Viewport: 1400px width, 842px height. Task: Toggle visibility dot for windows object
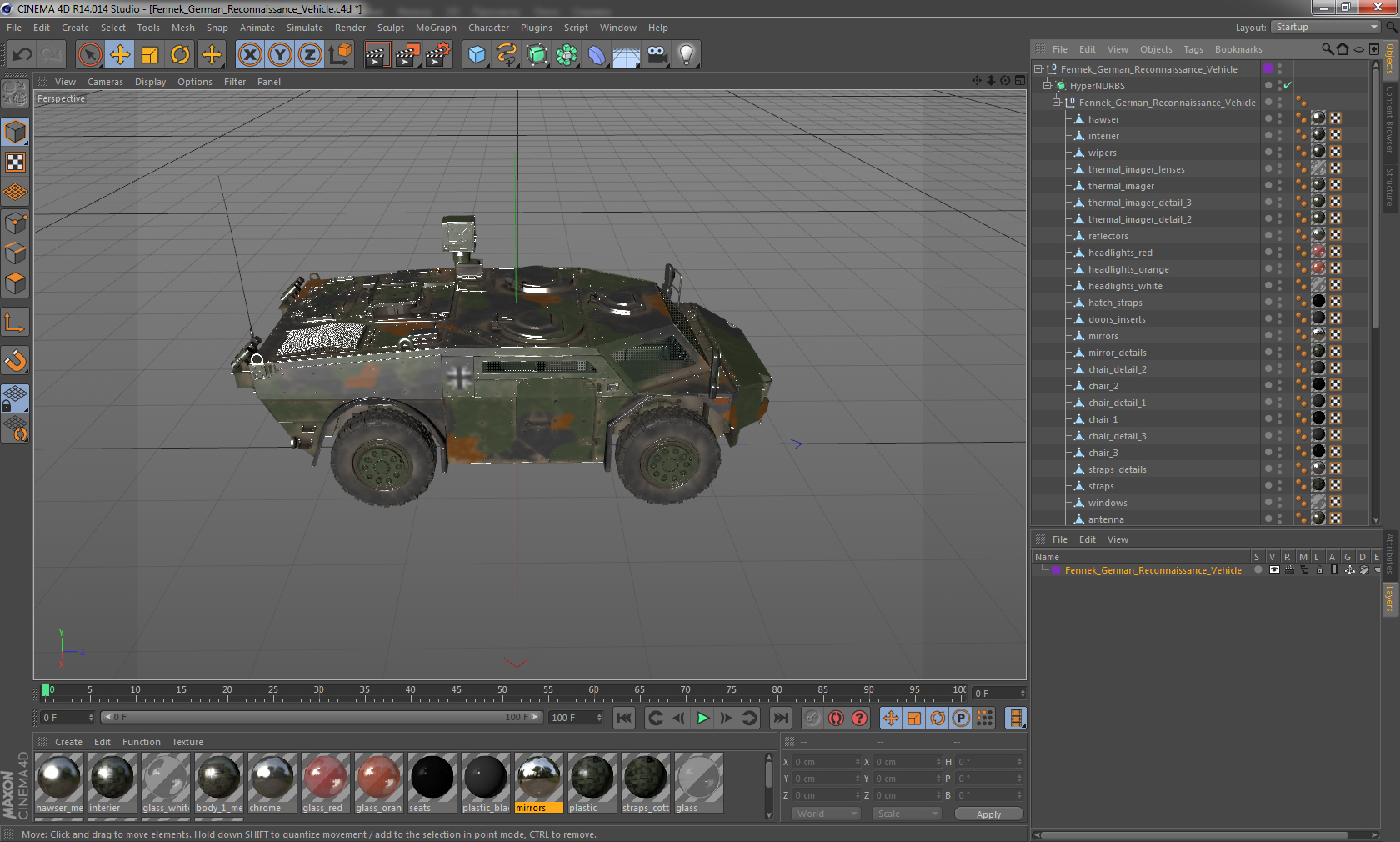click(x=1268, y=501)
